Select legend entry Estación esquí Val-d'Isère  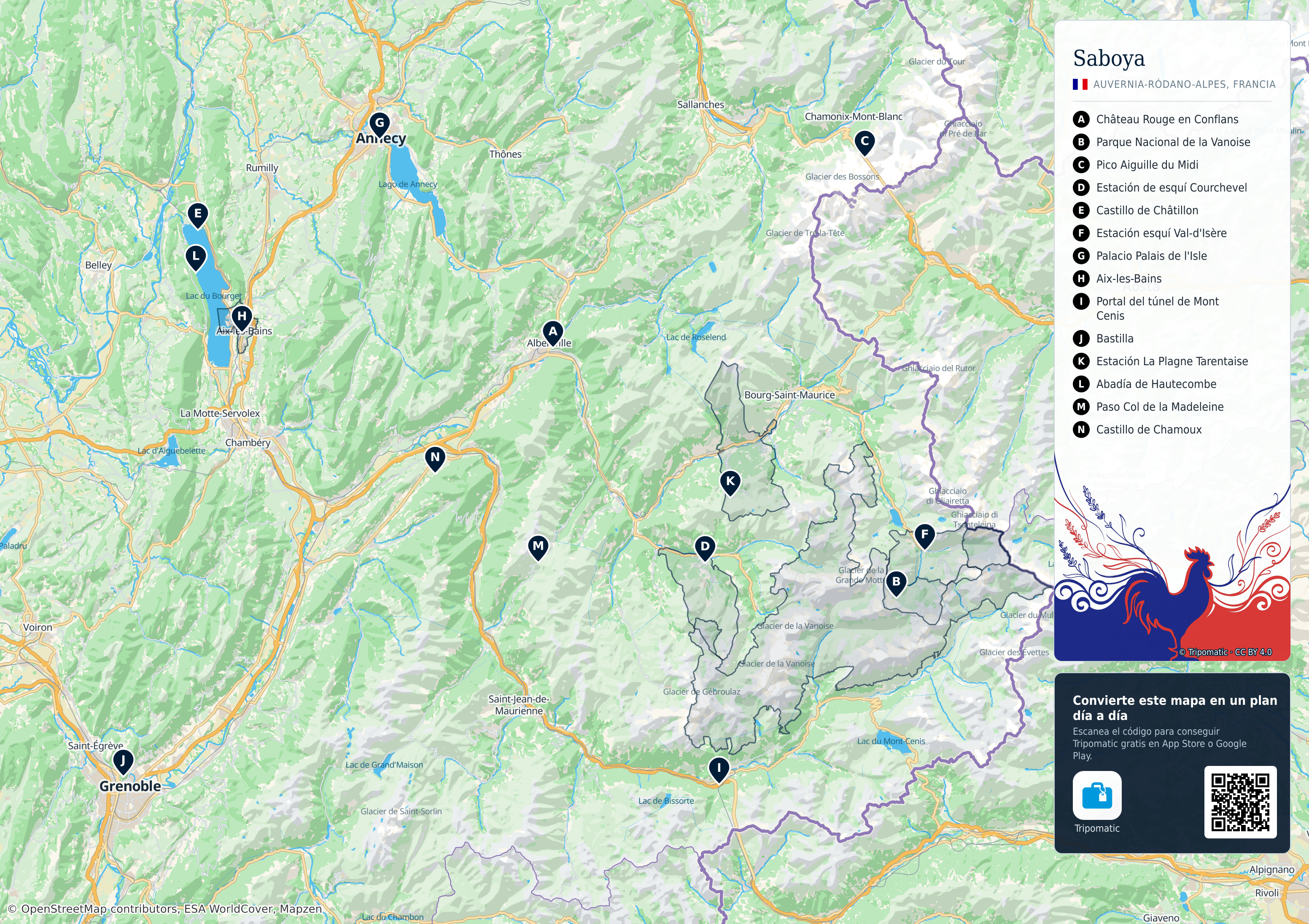1150,233
